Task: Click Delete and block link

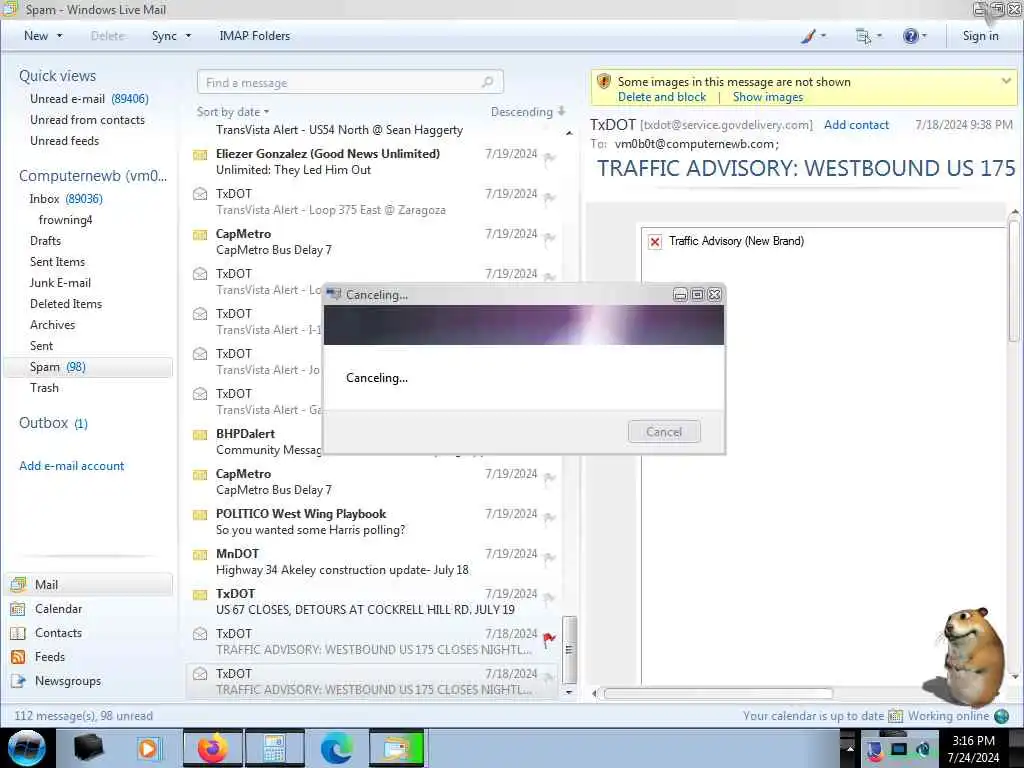Action: (x=662, y=97)
